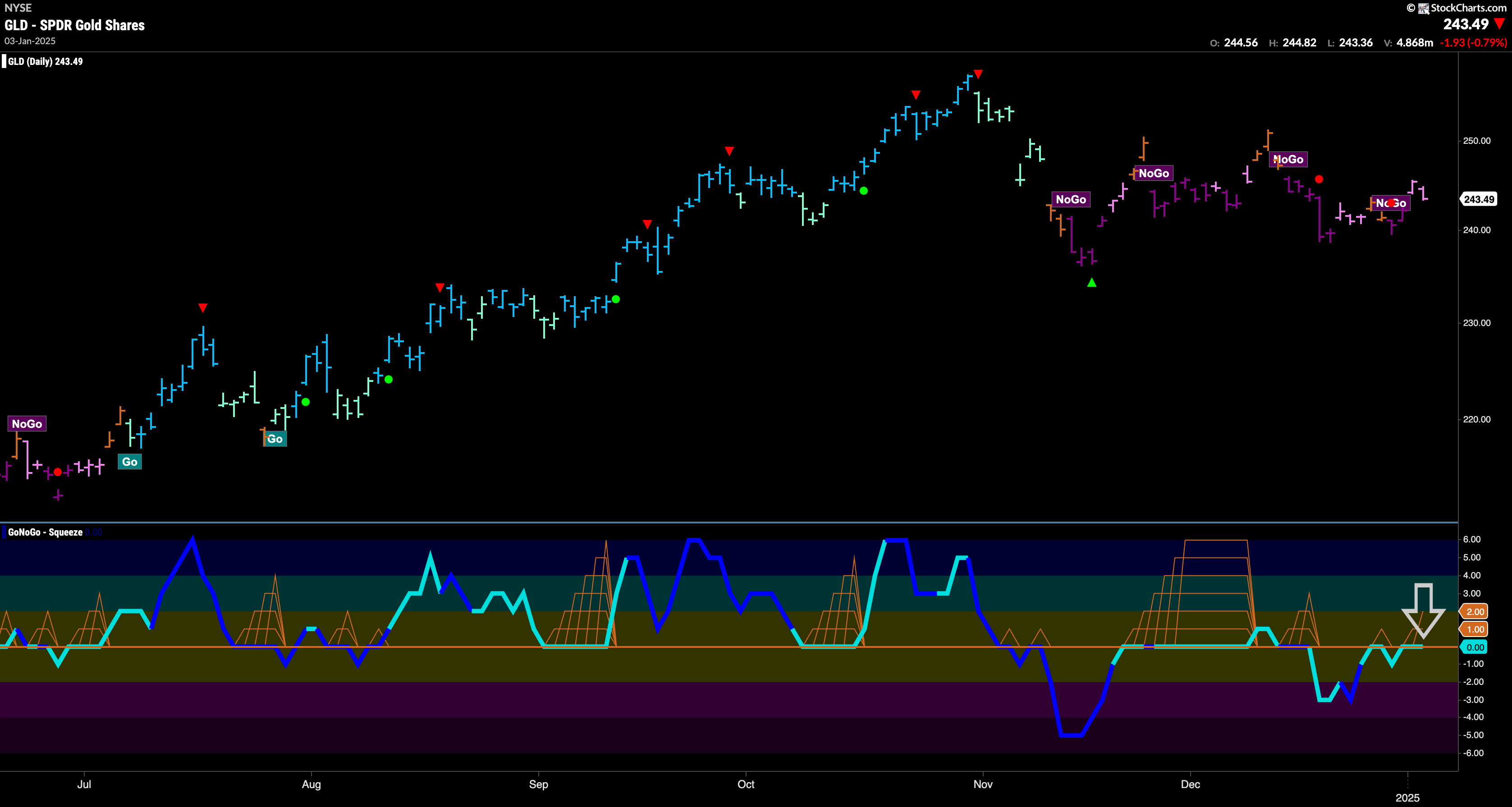Click the 2025 year label on the time axis
The width and height of the screenshot is (1512, 807).
coord(1407,798)
